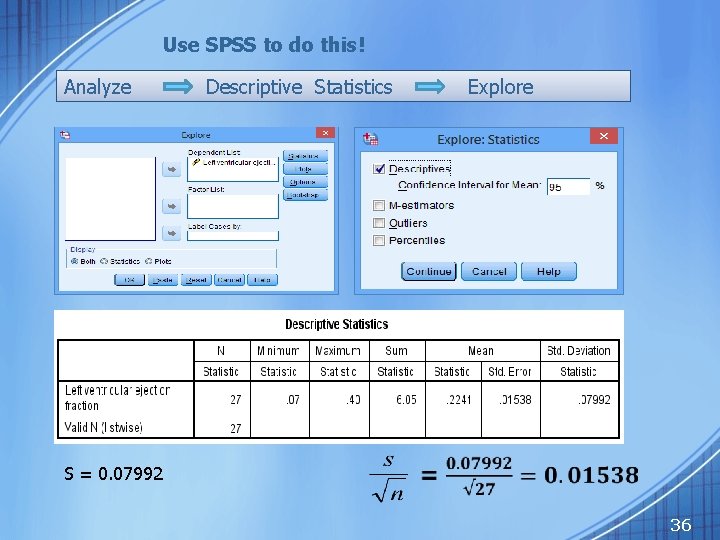Click the Maximum column header
Screen dimensions: 720x540
pos(338,351)
